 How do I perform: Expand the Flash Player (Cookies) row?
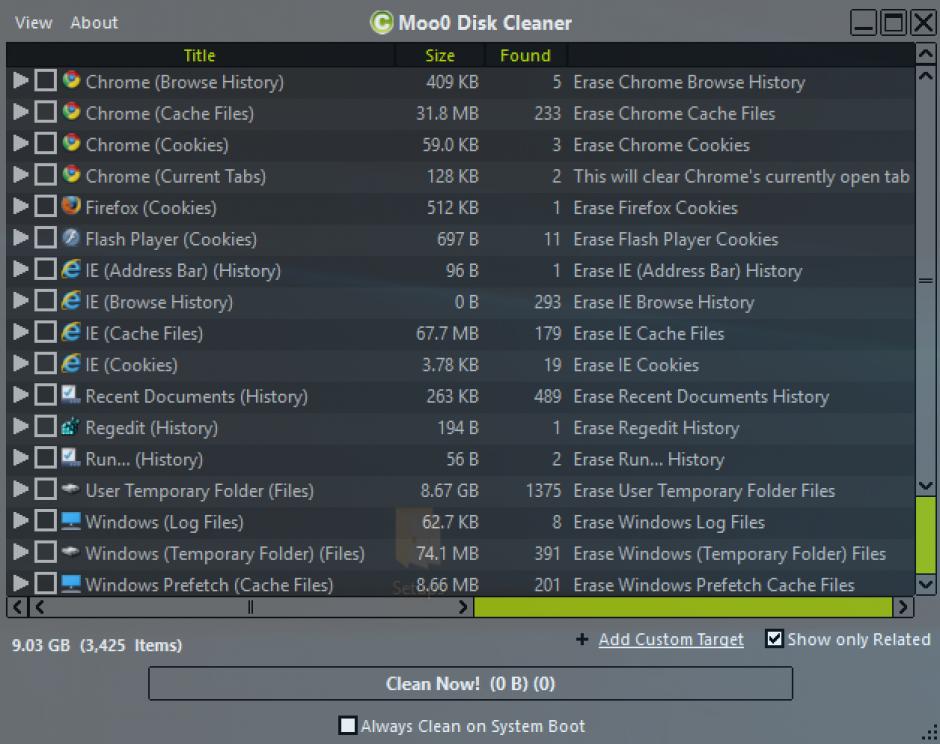pyautogui.click(x=21, y=237)
